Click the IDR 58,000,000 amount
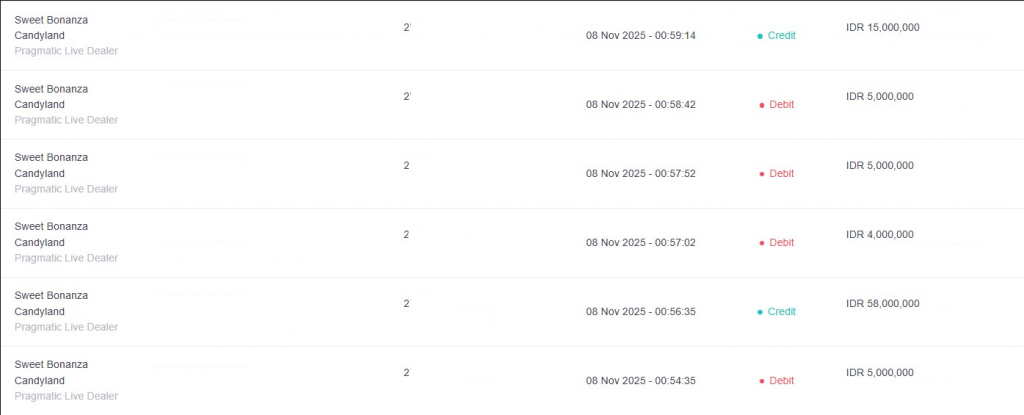The height and width of the screenshot is (415, 1024). coord(882,304)
